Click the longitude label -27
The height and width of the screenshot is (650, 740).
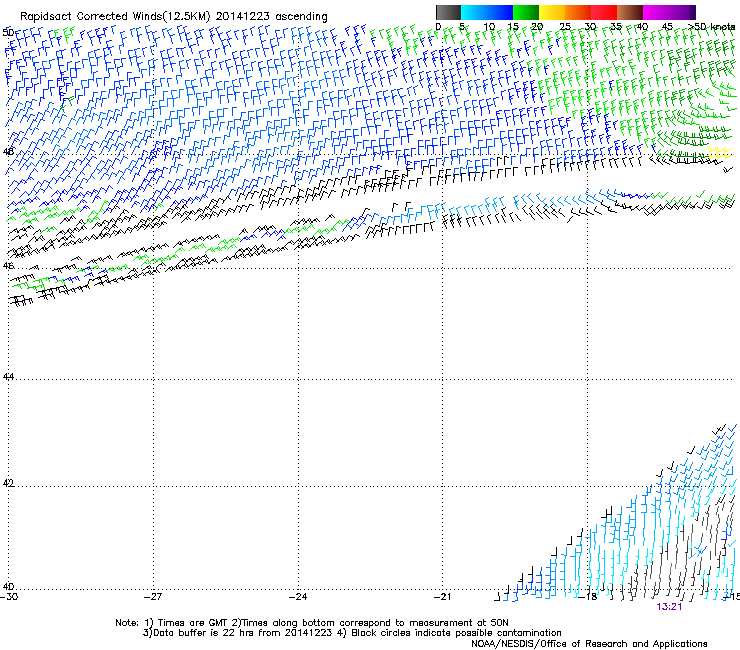[x=153, y=597]
